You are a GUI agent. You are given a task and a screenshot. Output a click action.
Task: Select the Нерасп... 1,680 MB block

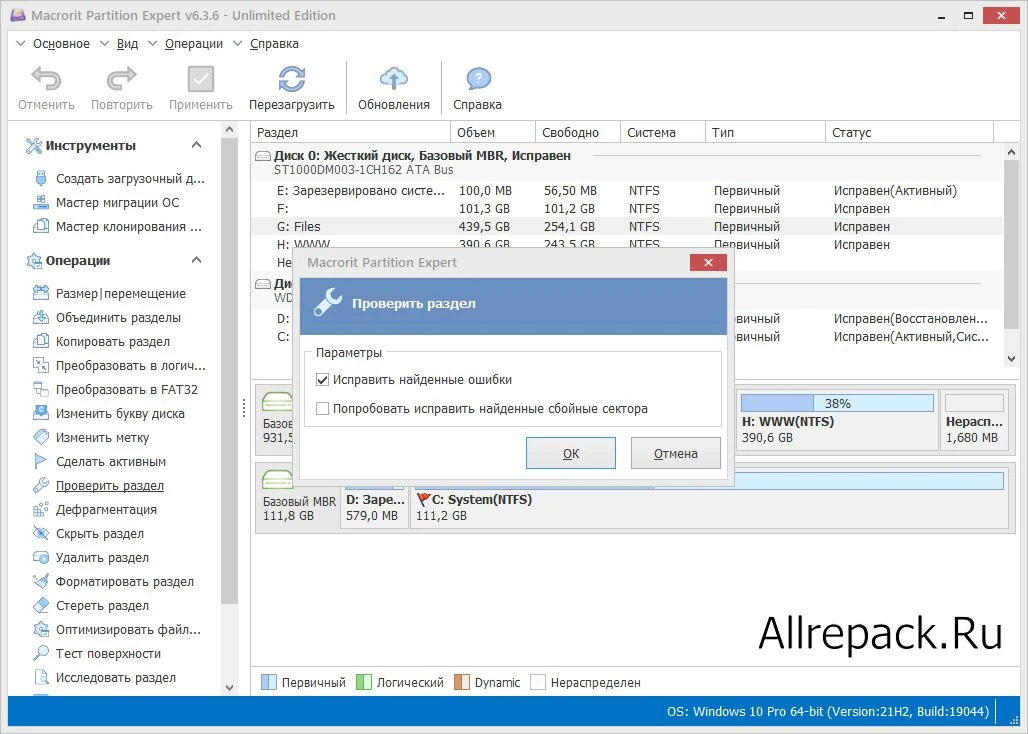974,419
